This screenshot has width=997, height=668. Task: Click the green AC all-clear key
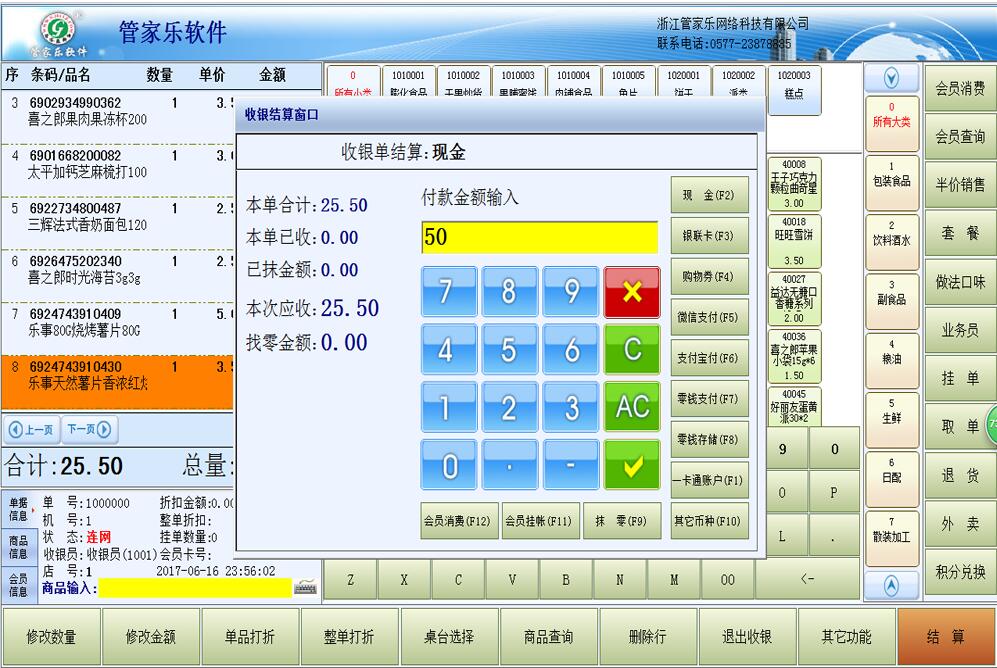tap(631, 407)
